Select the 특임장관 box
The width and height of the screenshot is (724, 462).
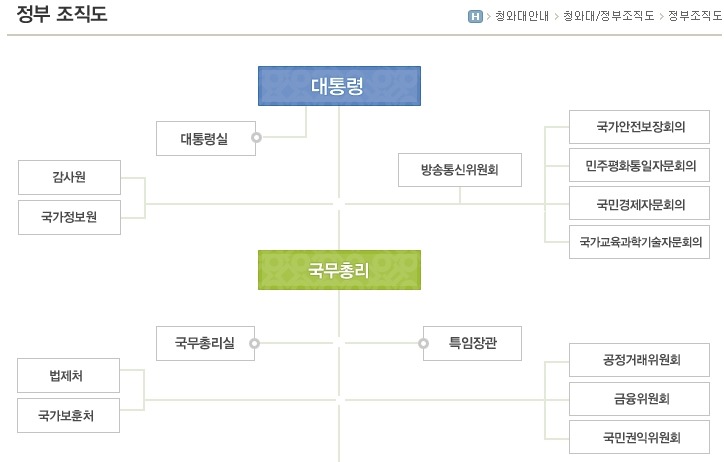click(472, 344)
